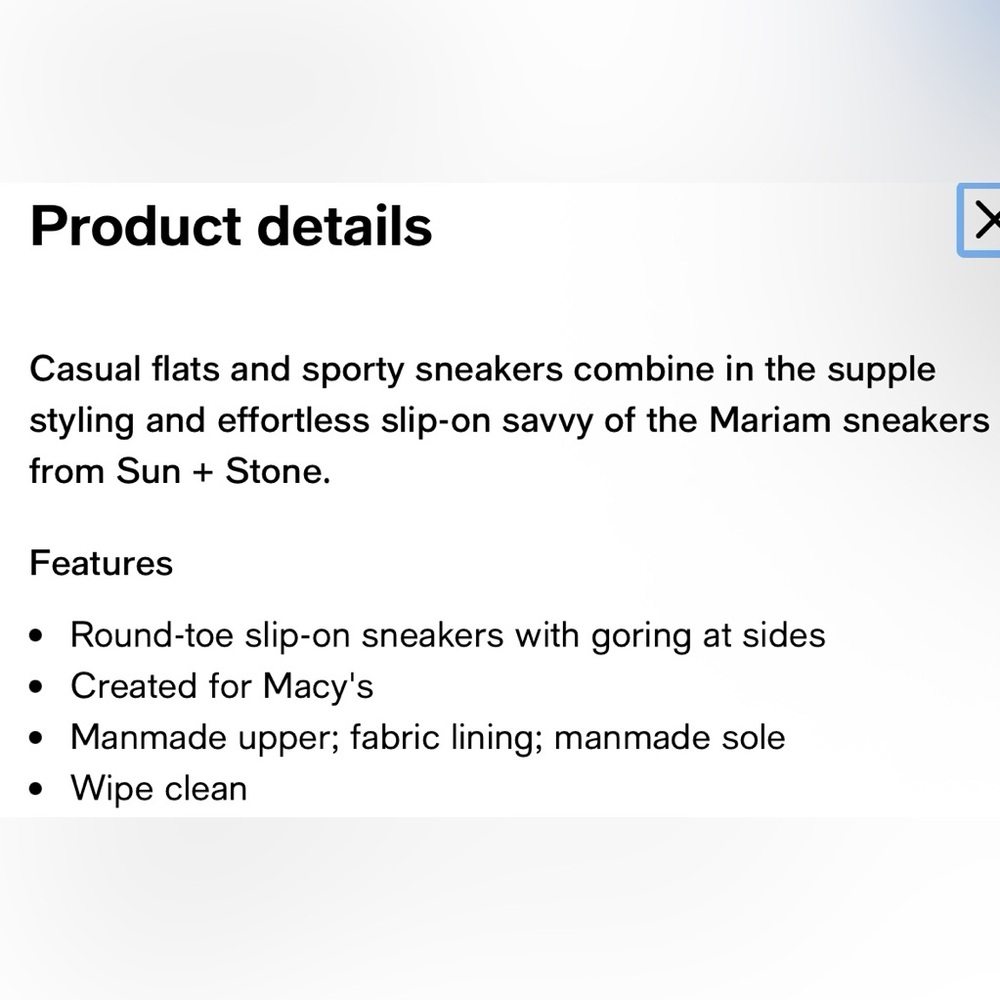Click the bullet before Manmade upper
Viewport: 1000px width, 1000px height.
coord(36,738)
